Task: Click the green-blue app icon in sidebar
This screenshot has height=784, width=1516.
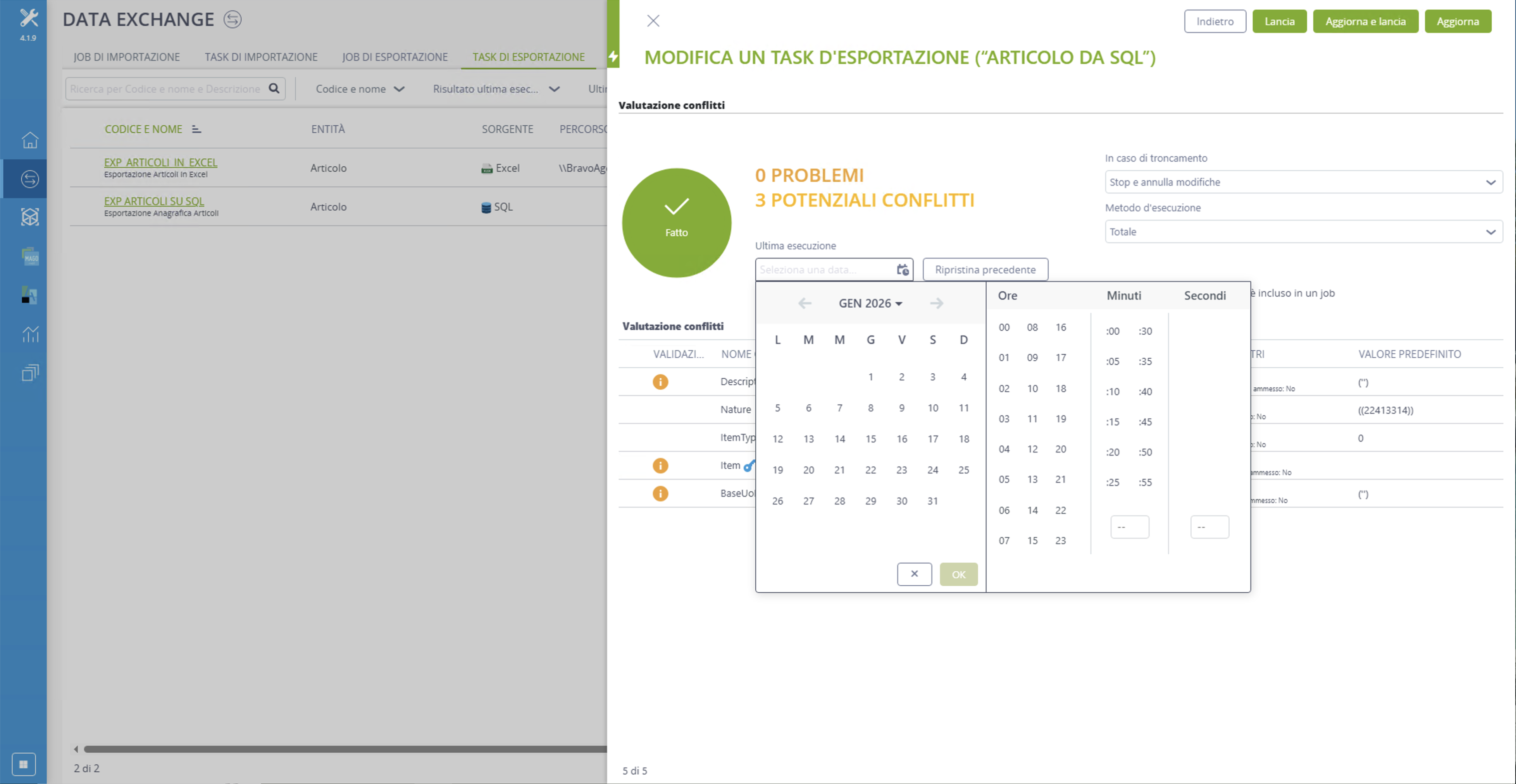Action: 30,295
